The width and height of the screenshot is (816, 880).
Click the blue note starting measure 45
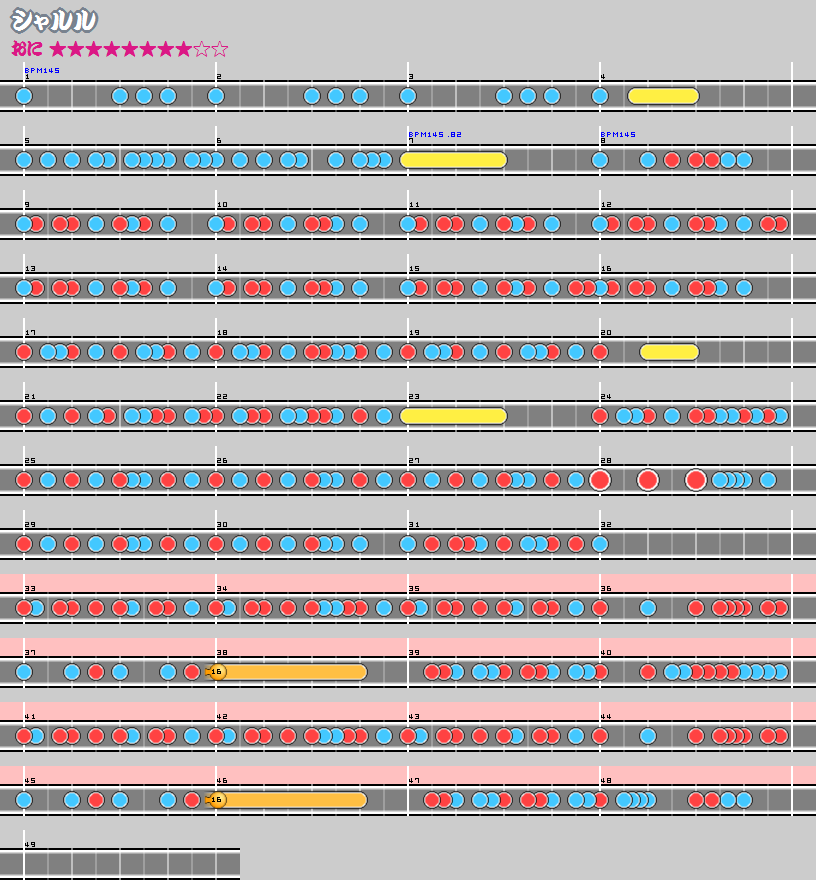pyautogui.click(x=24, y=800)
